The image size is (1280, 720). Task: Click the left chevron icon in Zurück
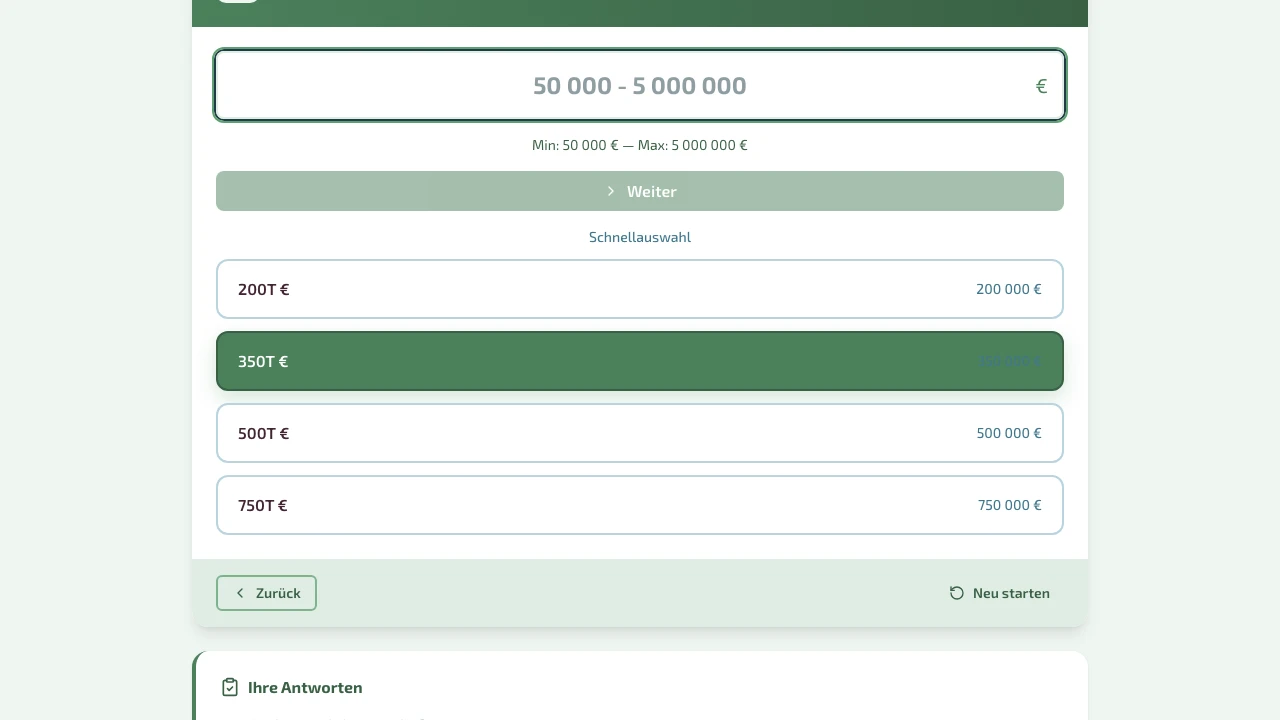(x=240, y=593)
